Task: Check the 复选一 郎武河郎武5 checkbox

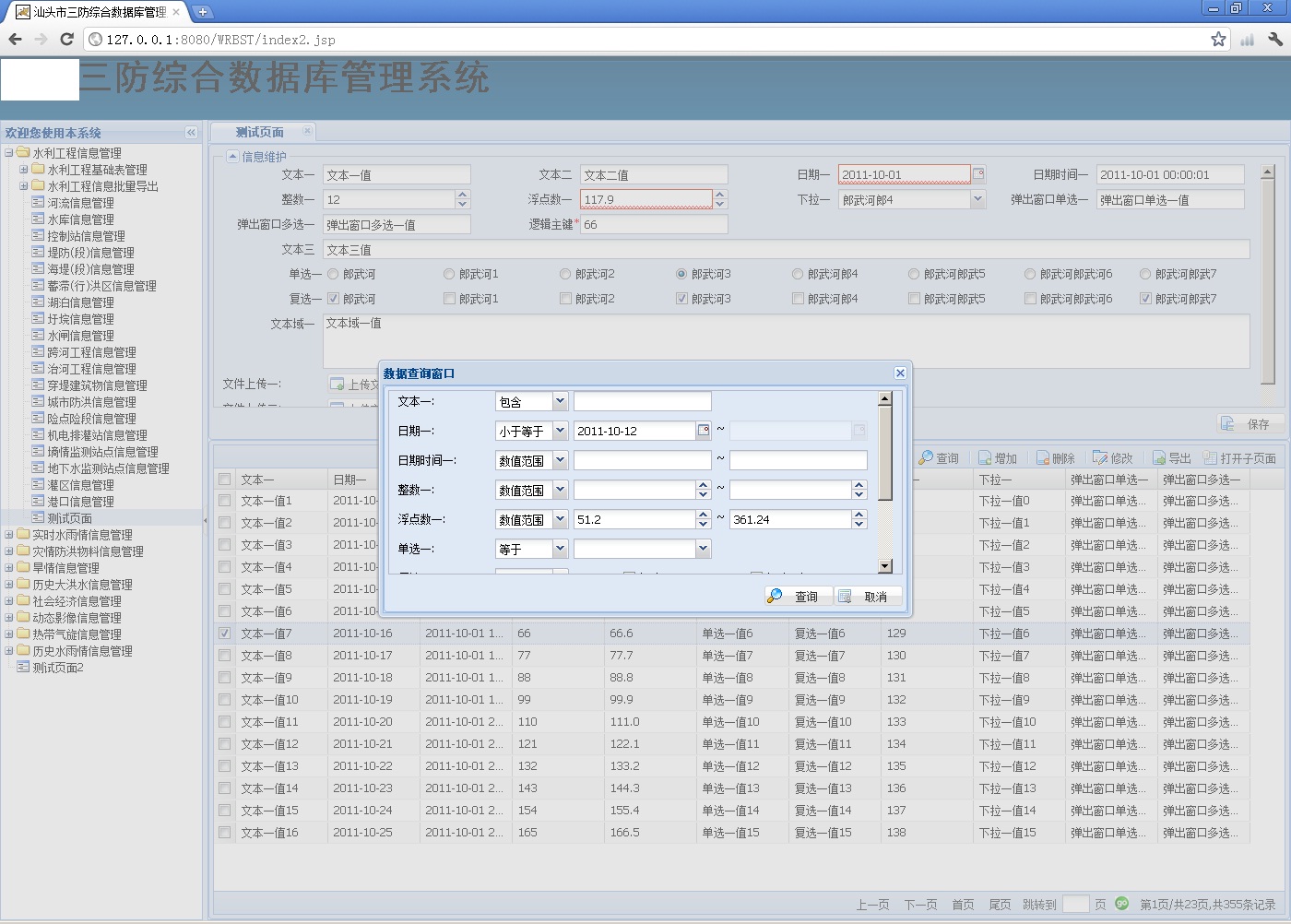Action: tap(914, 299)
